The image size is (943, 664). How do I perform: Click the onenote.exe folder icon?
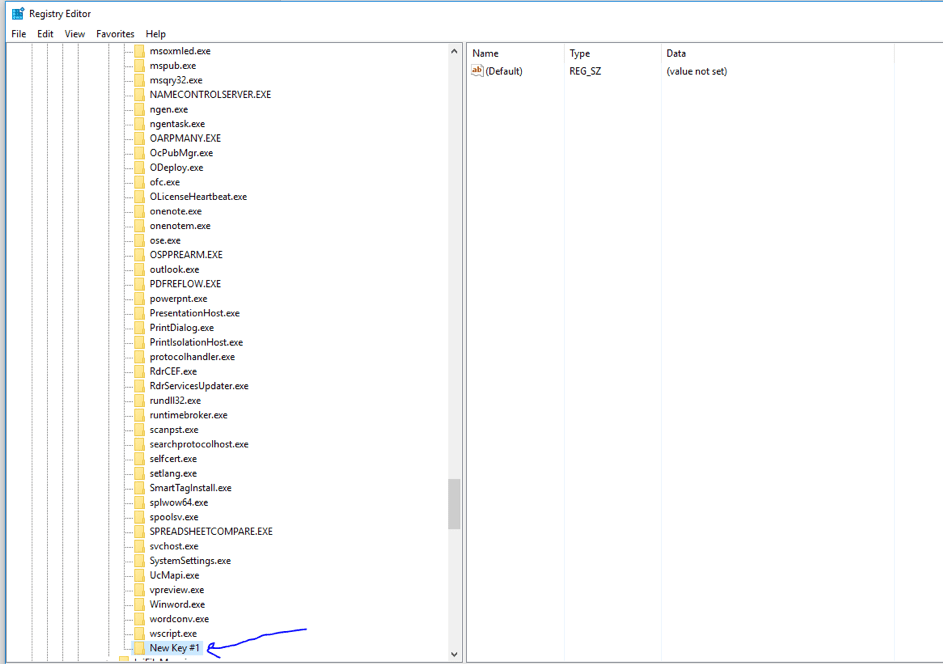(140, 211)
